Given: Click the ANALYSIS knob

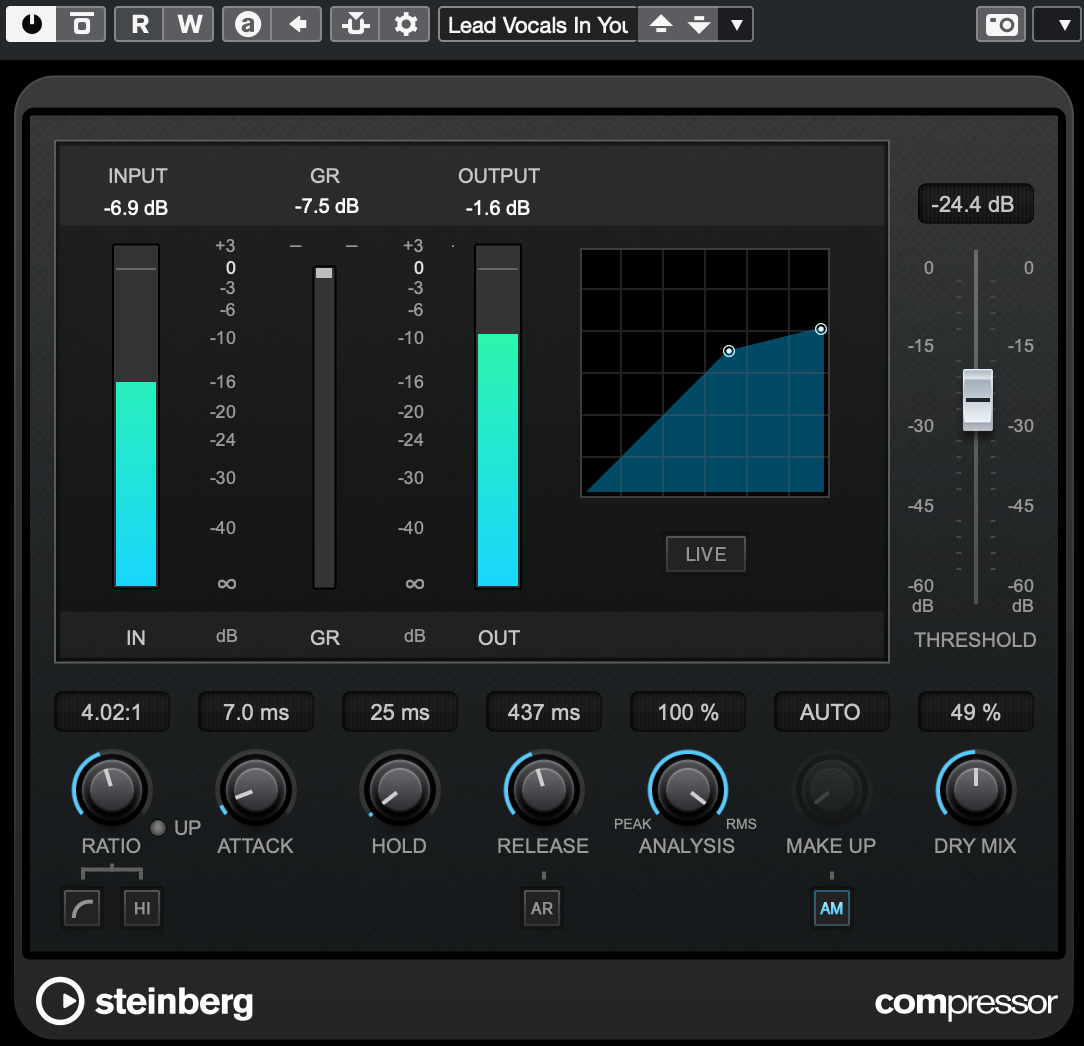Looking at the screenshot, I should pyautogui.click(x=687, y=789).
